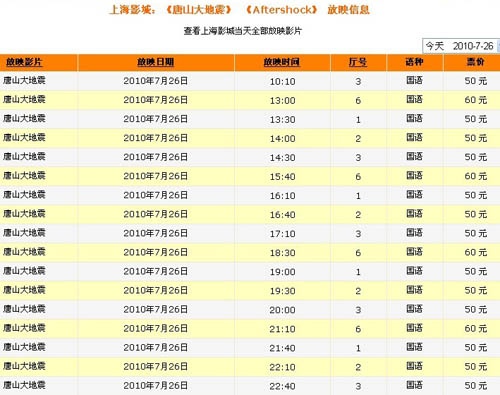Click 国语 in the 14:30 row

(414, 157)
